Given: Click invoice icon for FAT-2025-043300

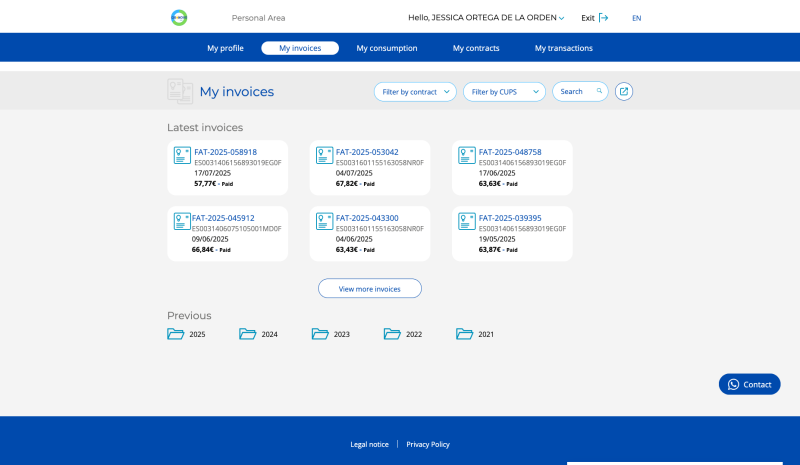Looking at the screenshot, I should coord(324,221).
